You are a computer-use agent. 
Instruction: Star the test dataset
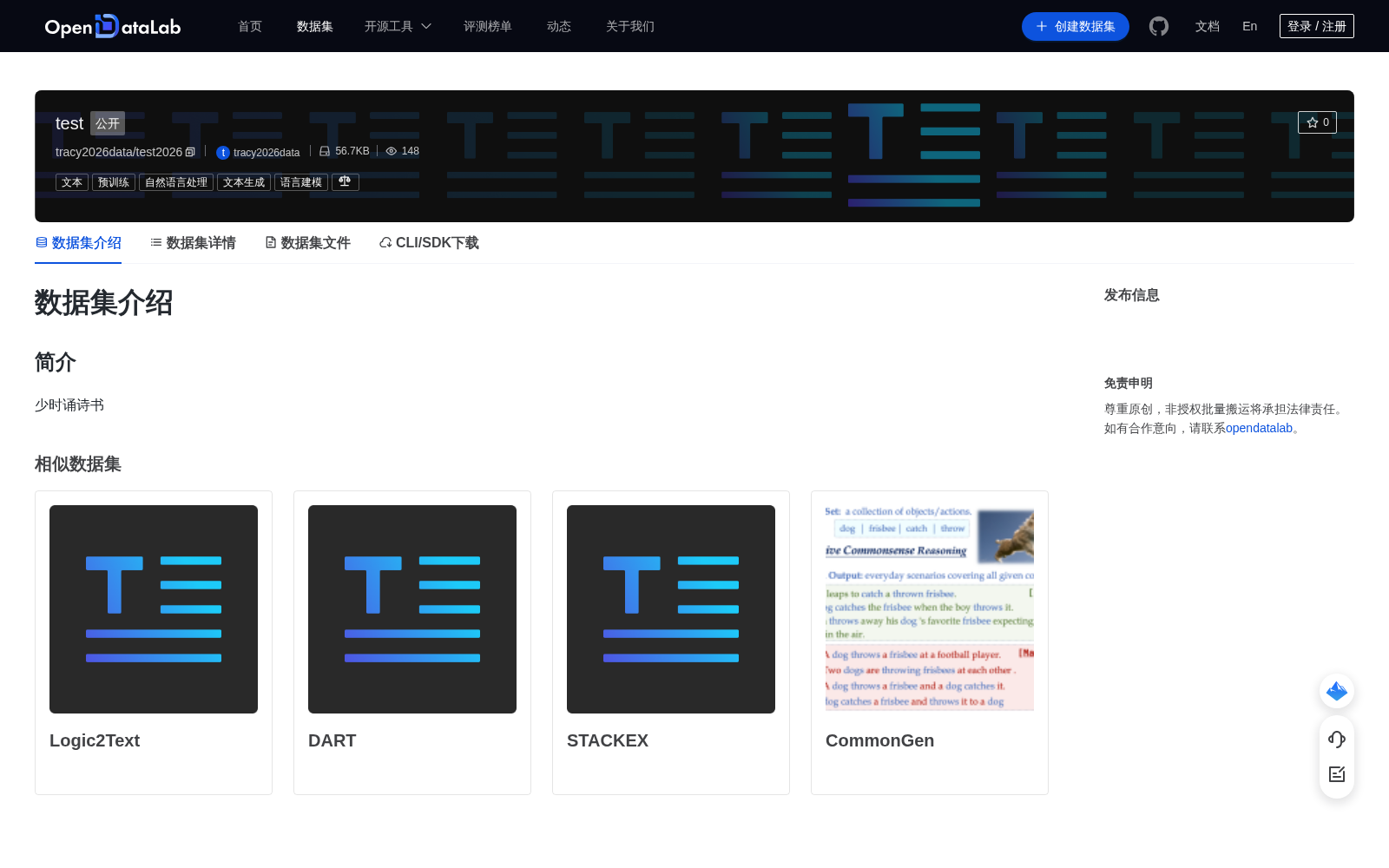[1317, 122]
